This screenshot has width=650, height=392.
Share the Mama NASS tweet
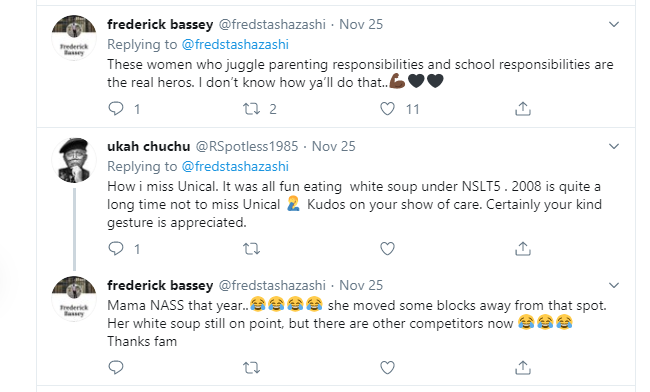tap(523, 368)
